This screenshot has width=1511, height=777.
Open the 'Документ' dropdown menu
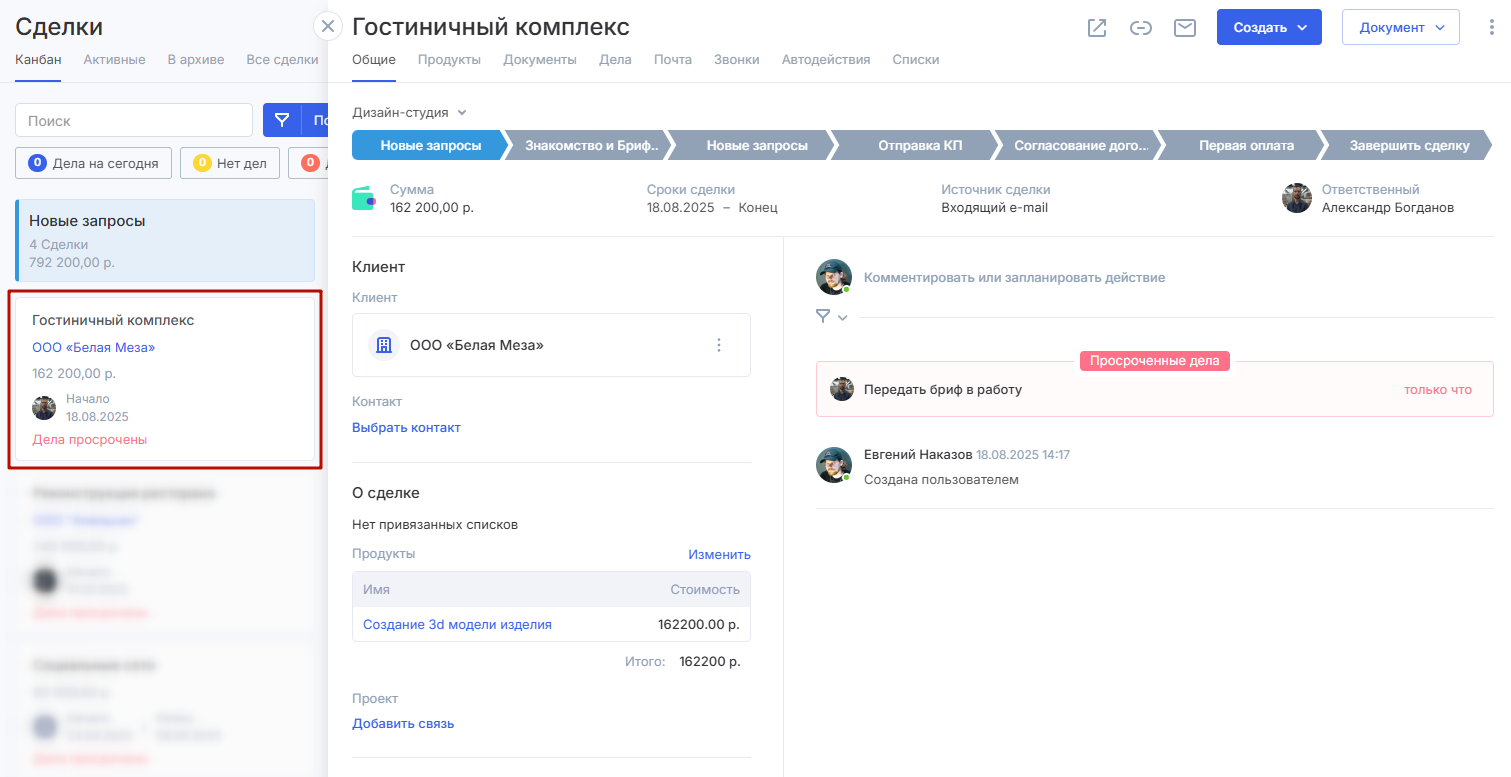coord(1400,28)
